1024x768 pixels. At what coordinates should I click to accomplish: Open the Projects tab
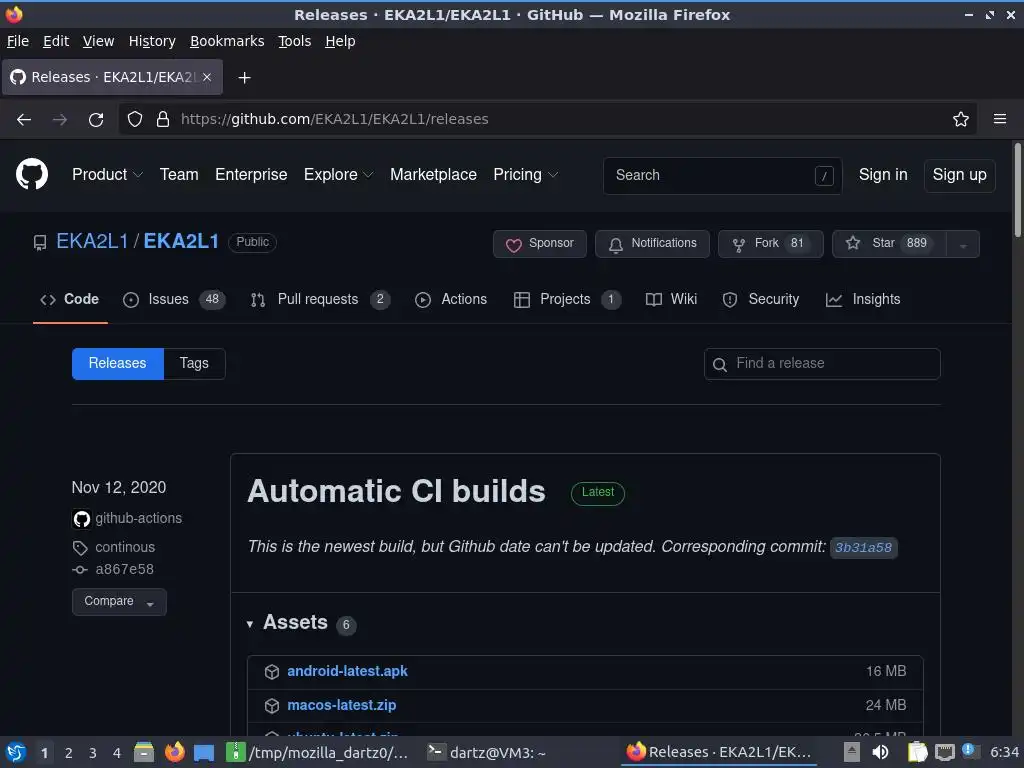(x=567, y=300)
